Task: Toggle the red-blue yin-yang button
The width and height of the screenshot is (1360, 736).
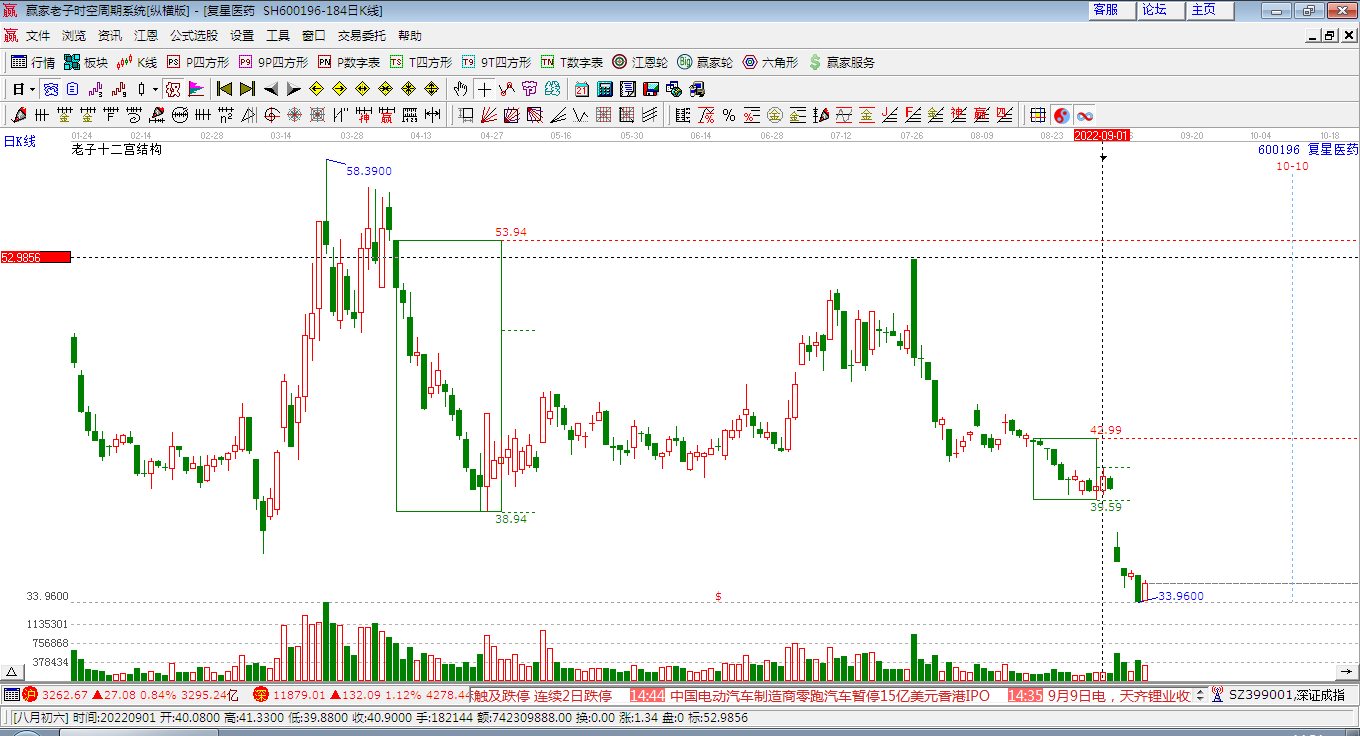Action: pos(1062,115)
